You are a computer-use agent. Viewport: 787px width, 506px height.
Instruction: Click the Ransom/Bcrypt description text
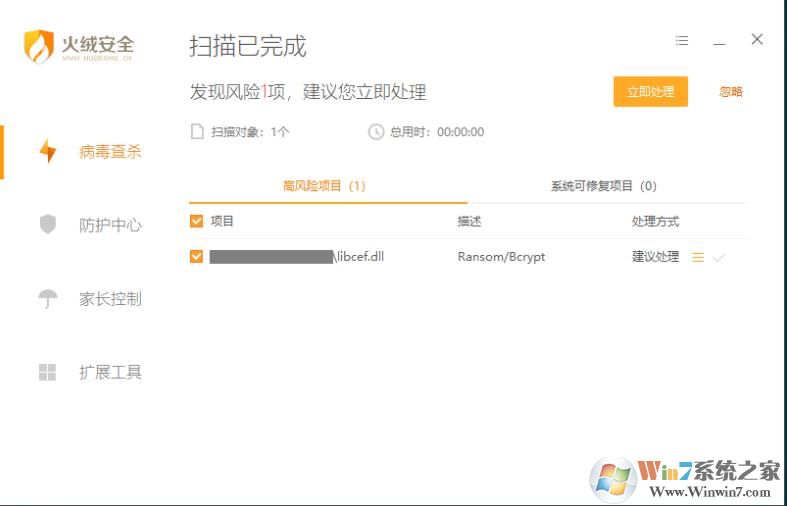tap(501, 257)
